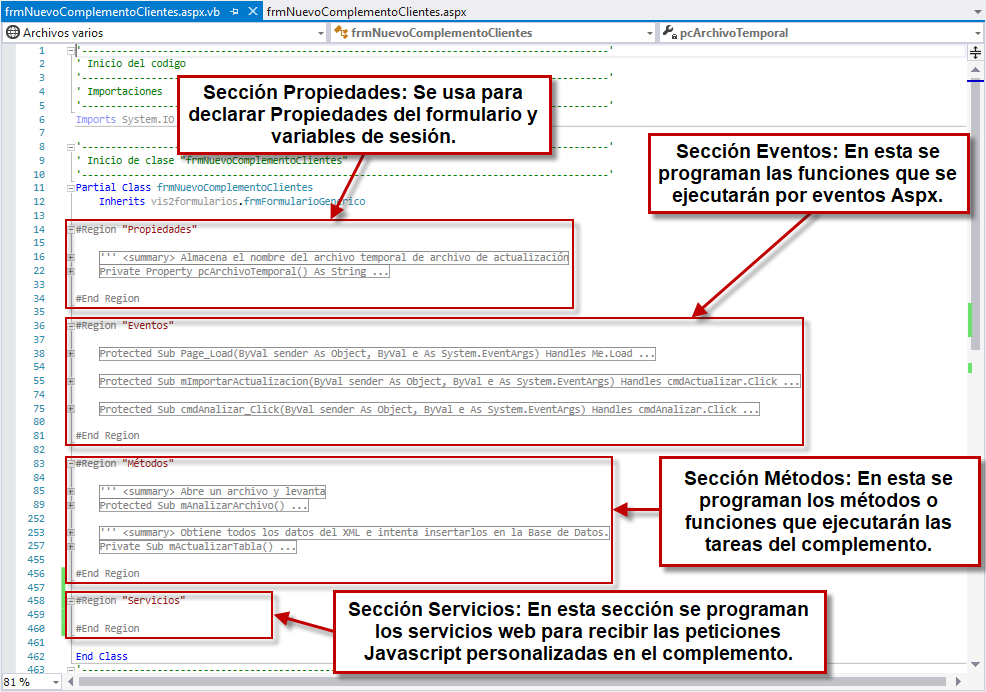Collapse the Eventos region

click(x=70, y=326)
